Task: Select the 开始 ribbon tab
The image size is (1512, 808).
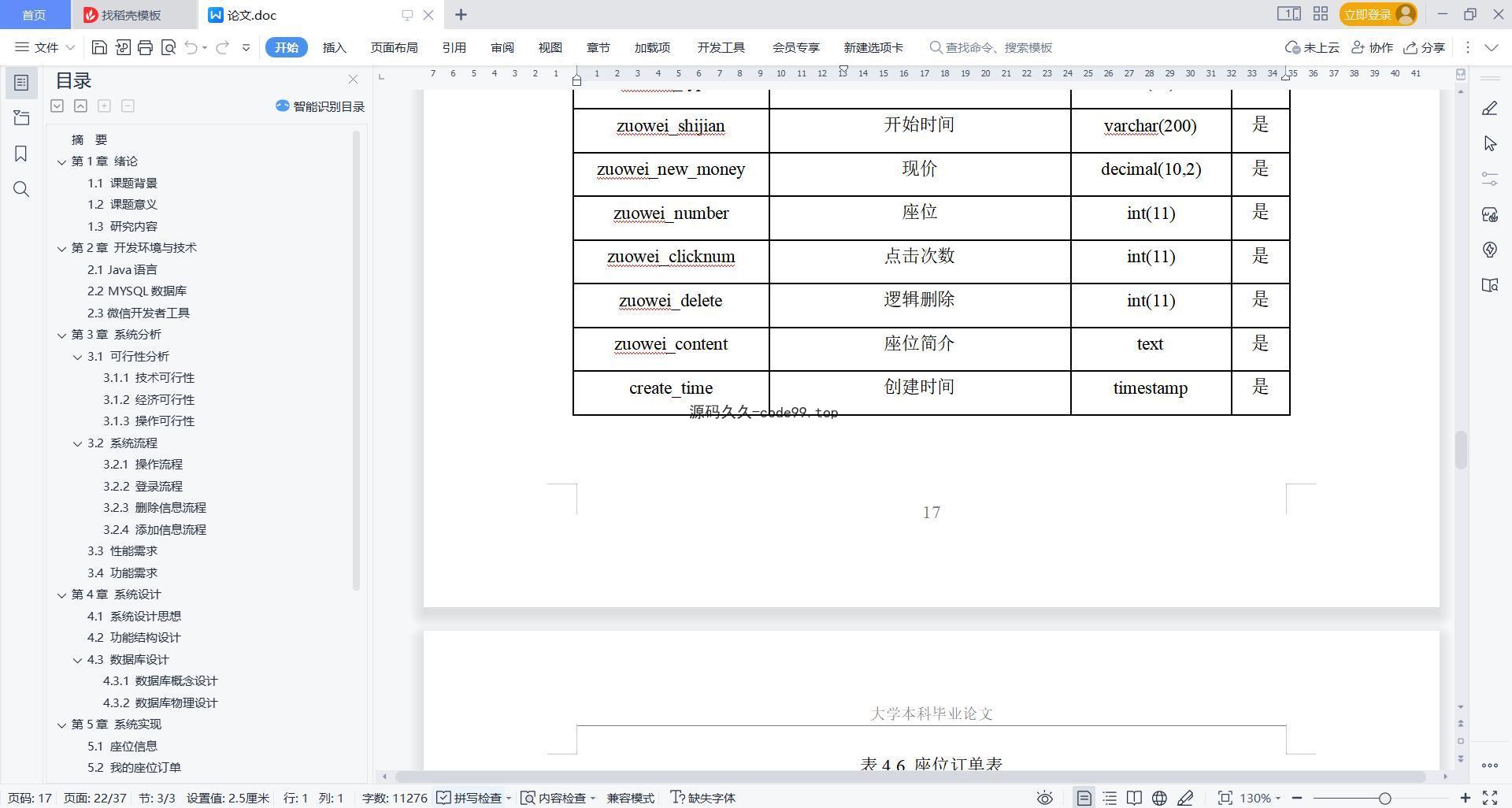Action: click(286, 47)
